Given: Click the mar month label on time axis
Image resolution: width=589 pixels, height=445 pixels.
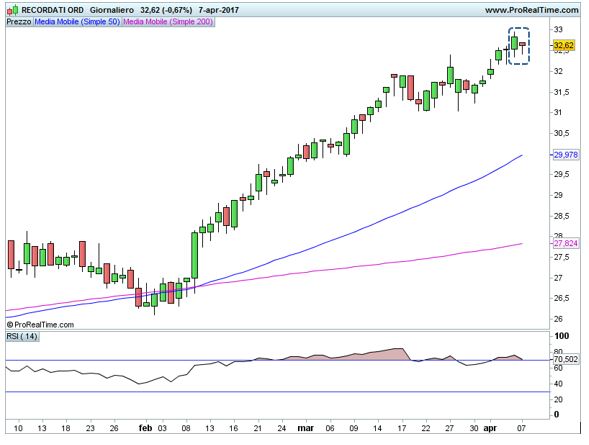Looking at the screenshot, I should 305,428.
